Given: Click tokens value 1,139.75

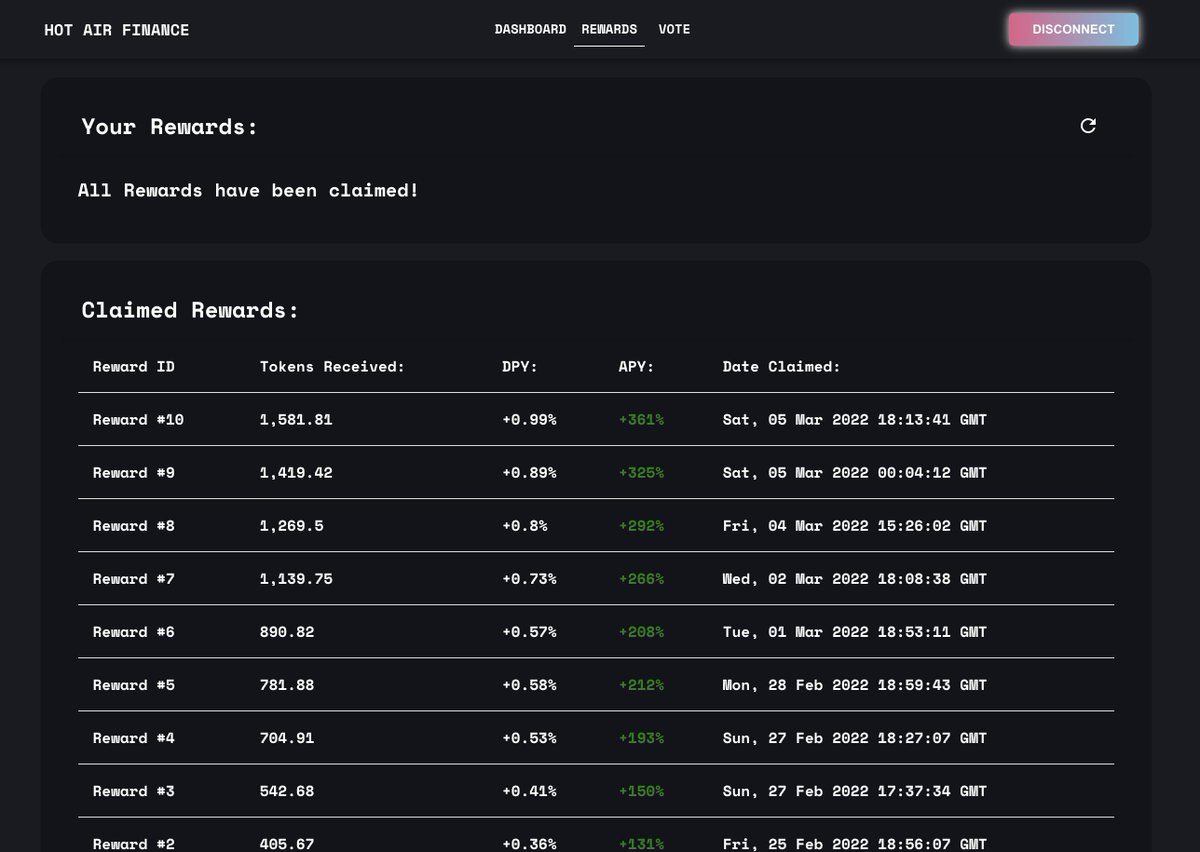Looking at the screenshot, I should pyautogui.click(x=296, y=579).
